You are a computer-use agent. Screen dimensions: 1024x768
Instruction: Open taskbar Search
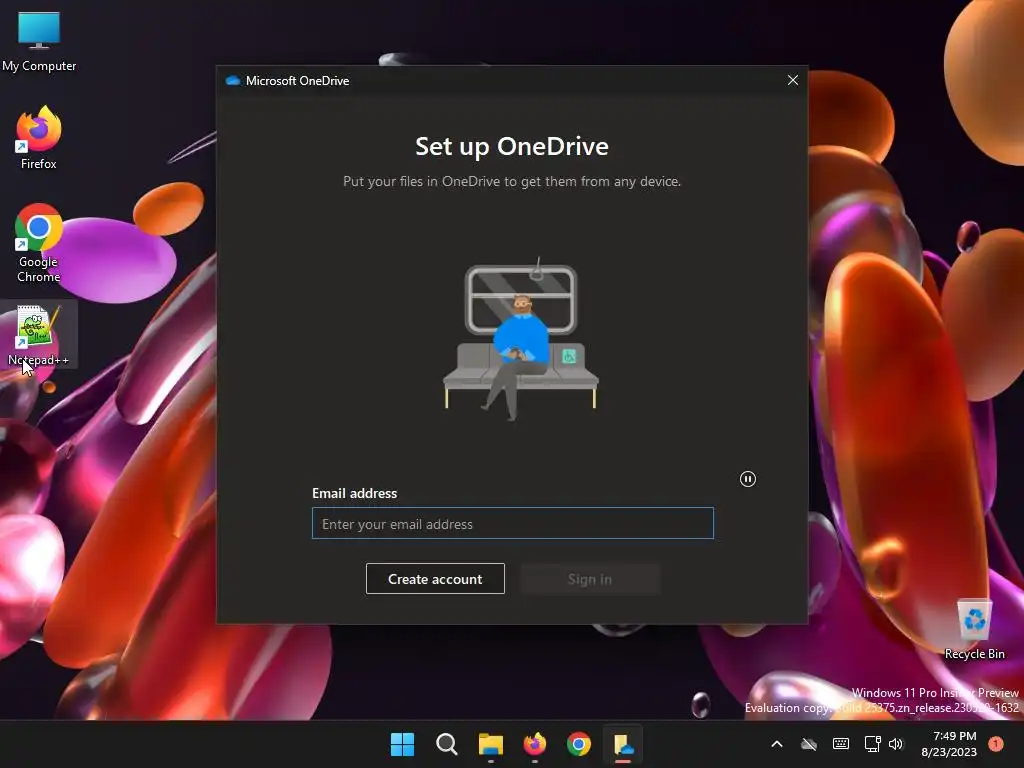coord(447,744)
